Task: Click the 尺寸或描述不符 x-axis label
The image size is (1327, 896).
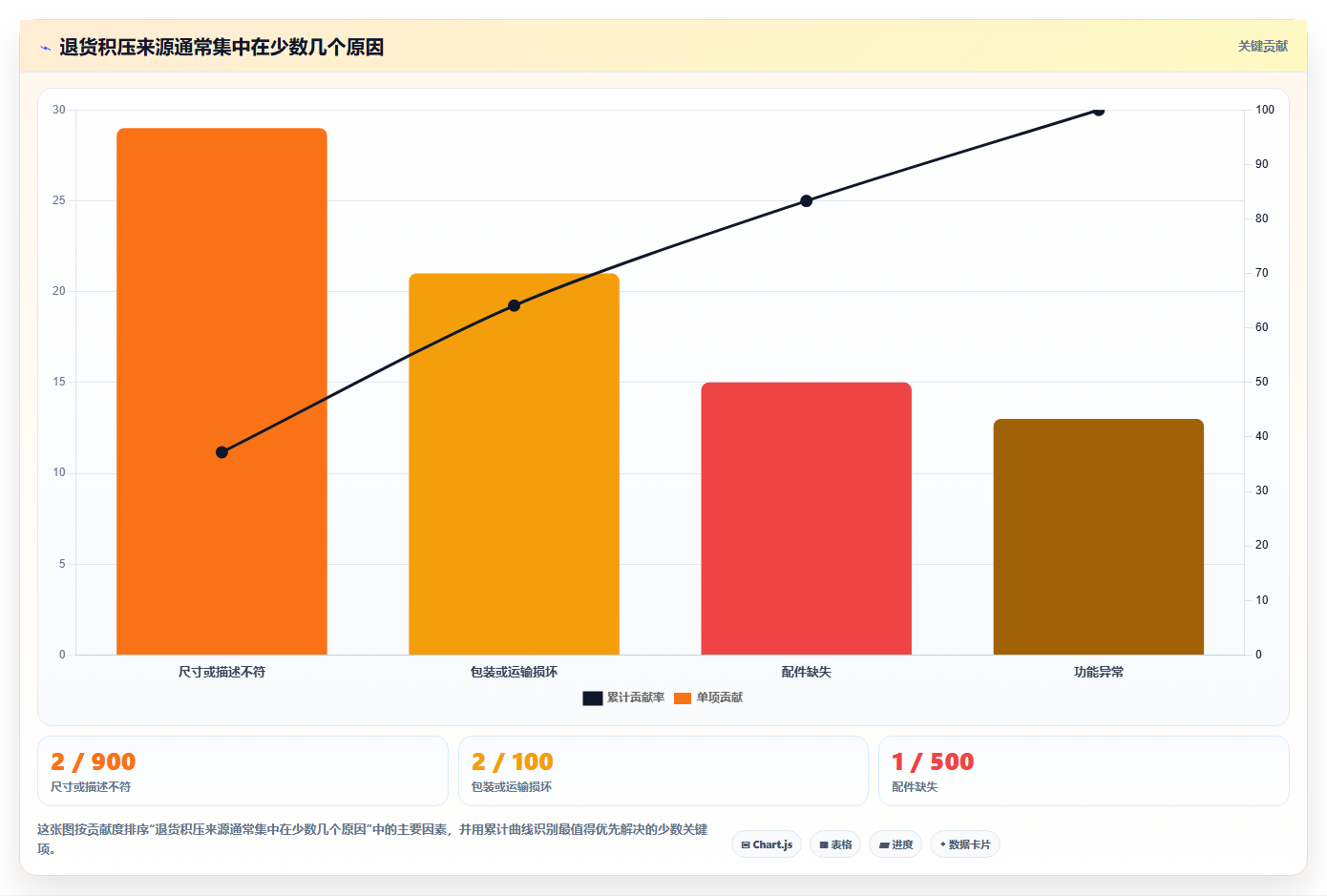Action: click(221, 672)
